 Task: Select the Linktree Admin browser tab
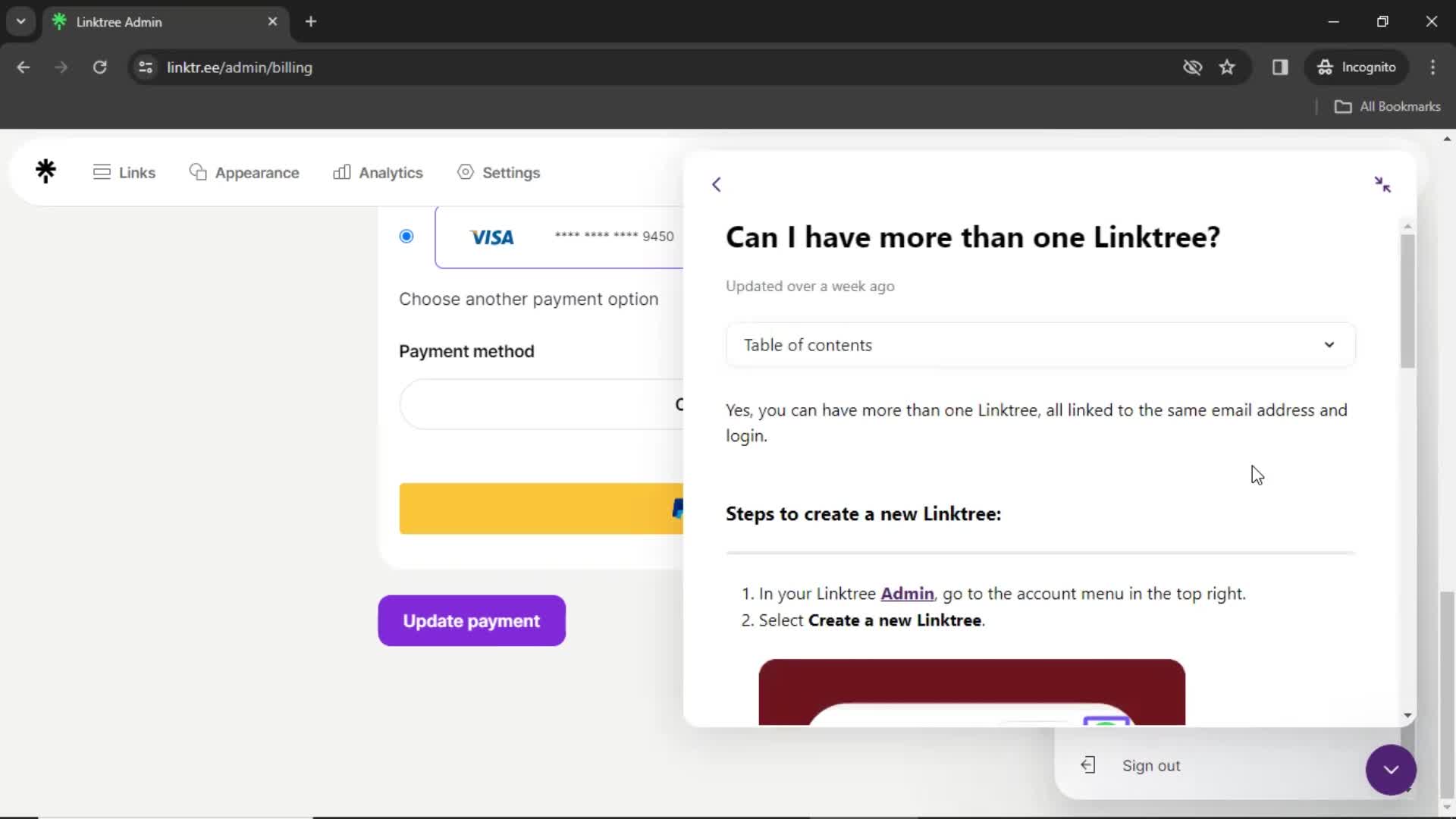(165, 22)
